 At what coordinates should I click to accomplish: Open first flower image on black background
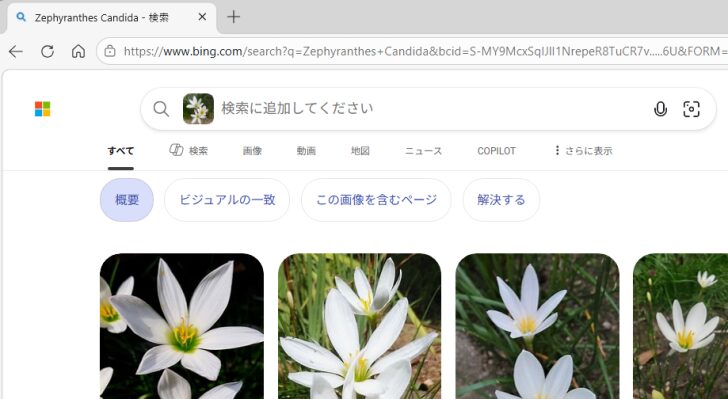(x=182, y=326)
